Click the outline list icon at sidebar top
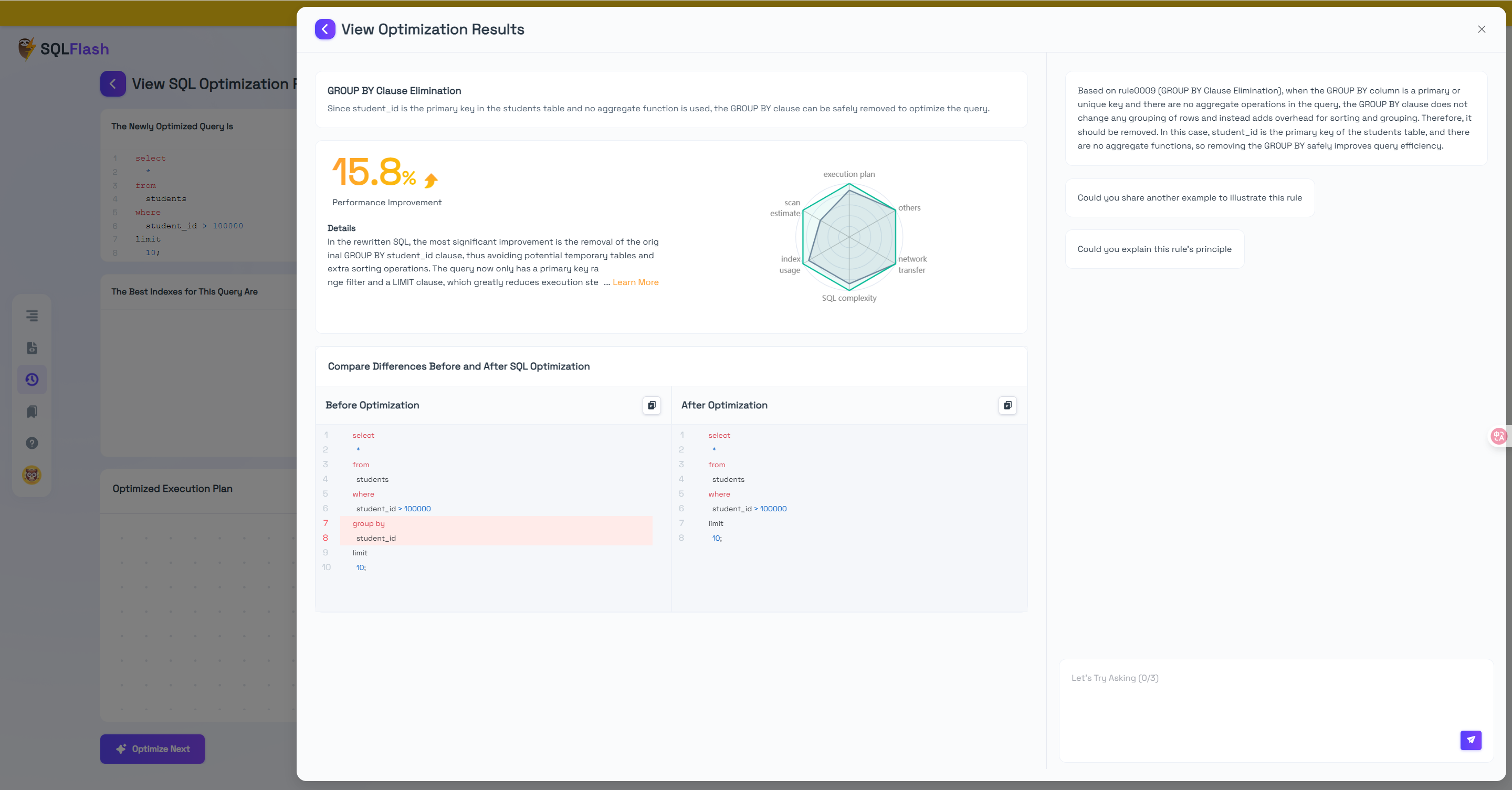Viewport: 1512px width, 790px height. [31, 316]
